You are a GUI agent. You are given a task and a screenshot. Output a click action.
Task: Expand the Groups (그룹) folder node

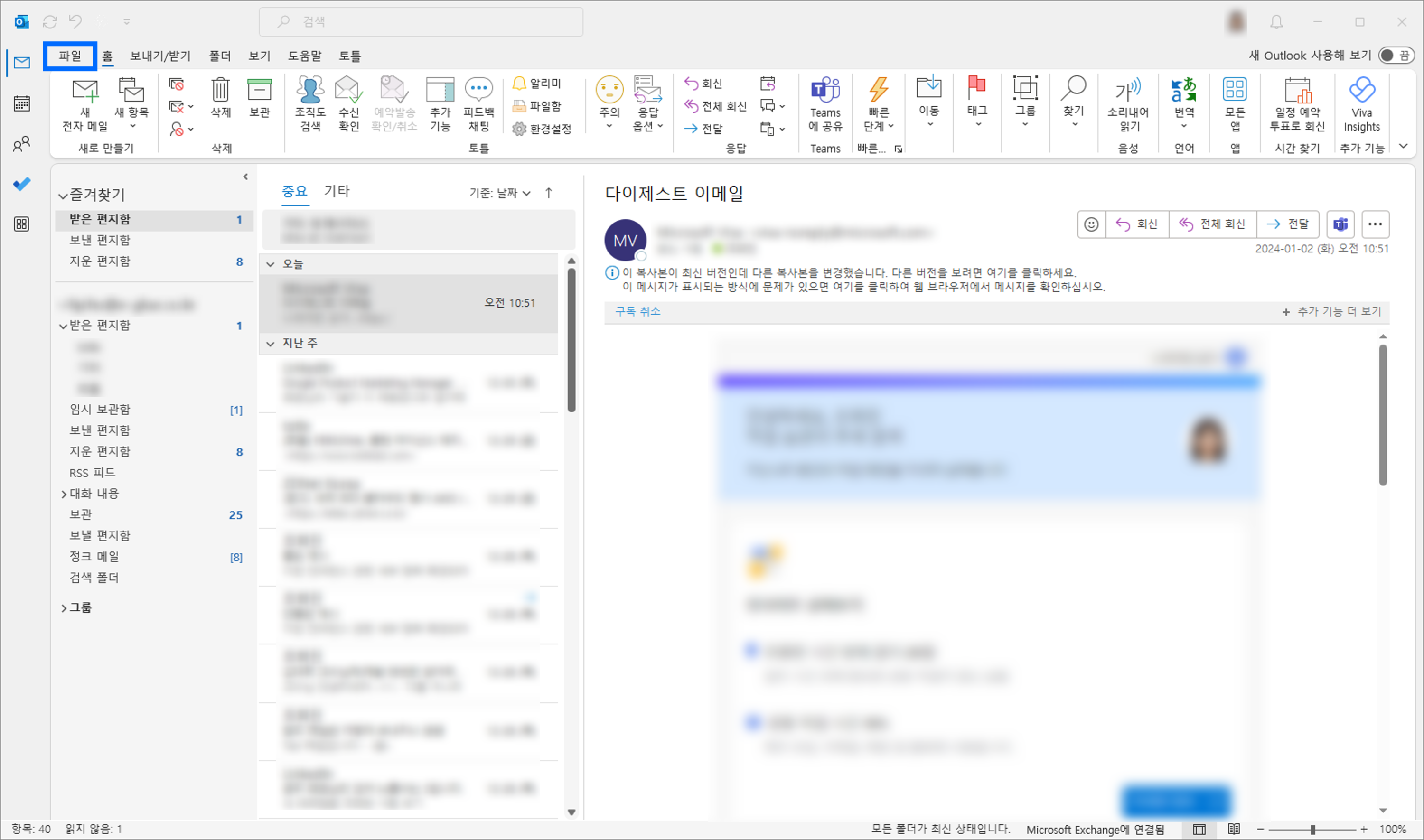[64, 608]
